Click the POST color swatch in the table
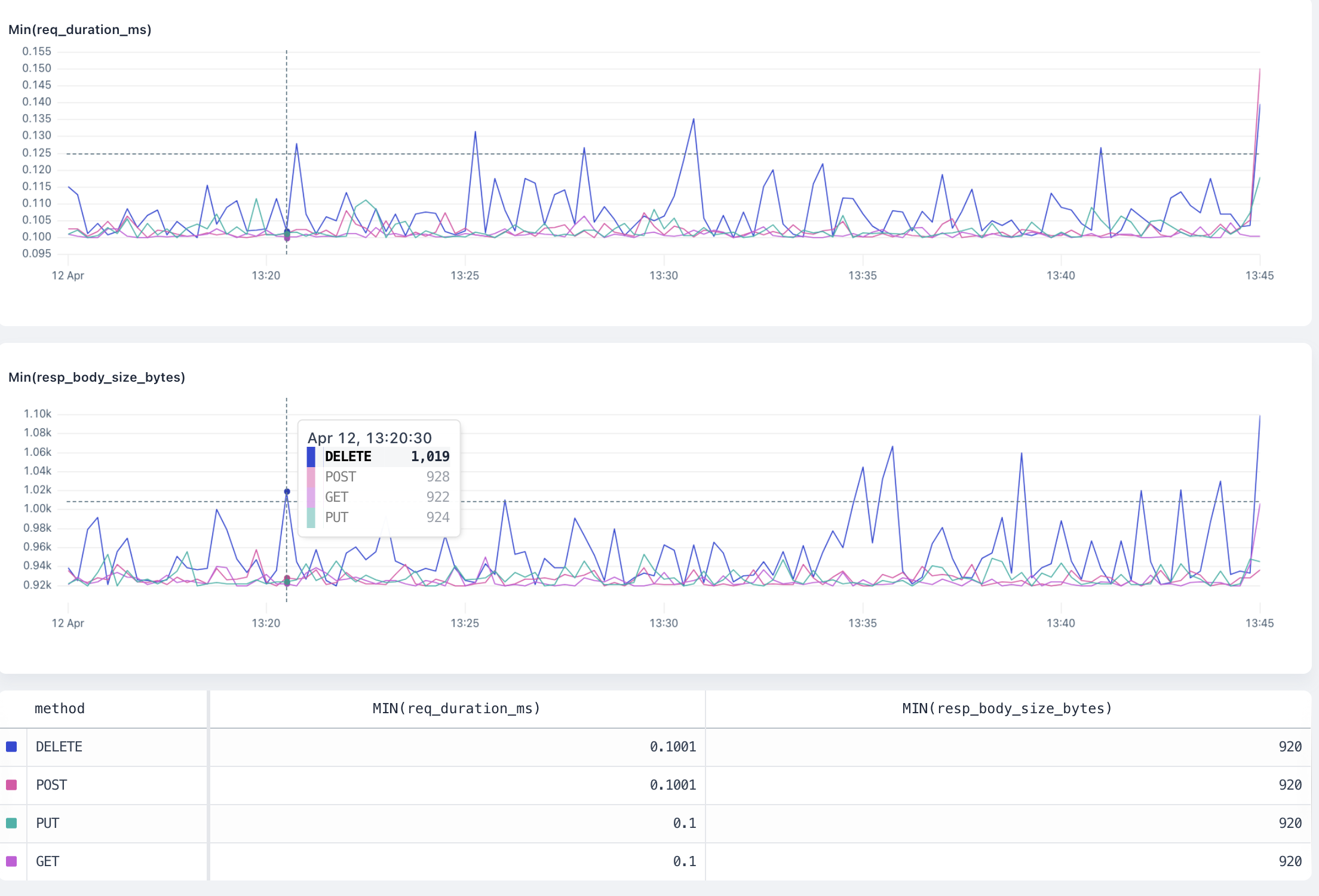Image resolution: width=1319 pixels, height=896 pixels. point(11,785)
